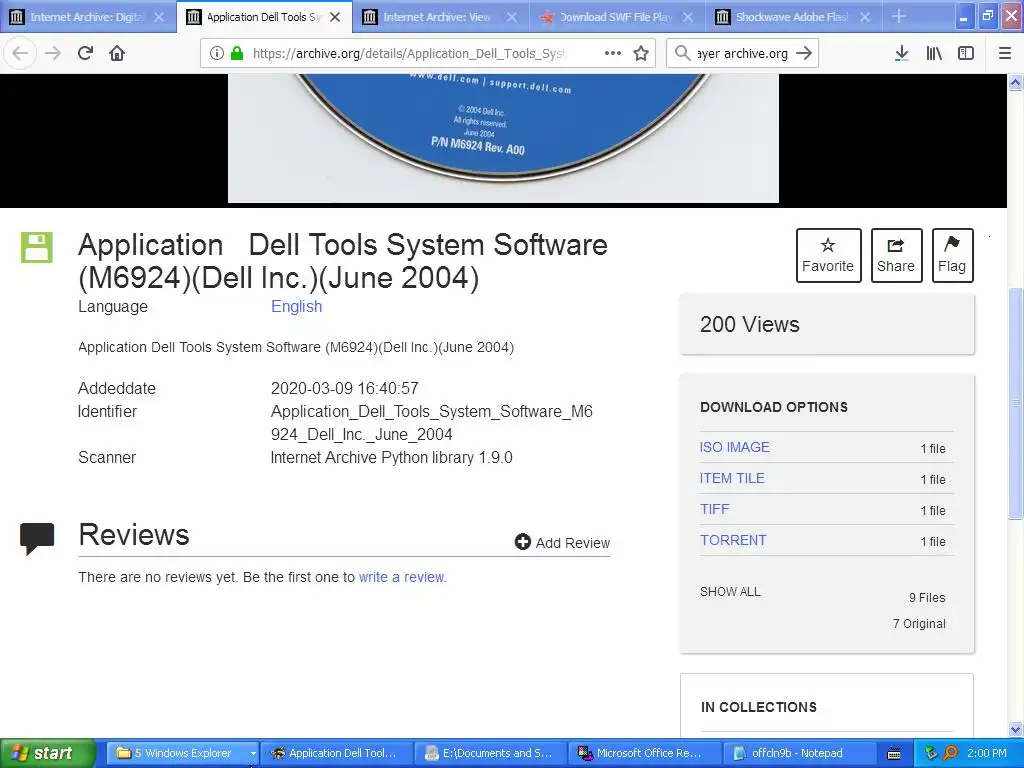Share this archive item

coord(896,255)
